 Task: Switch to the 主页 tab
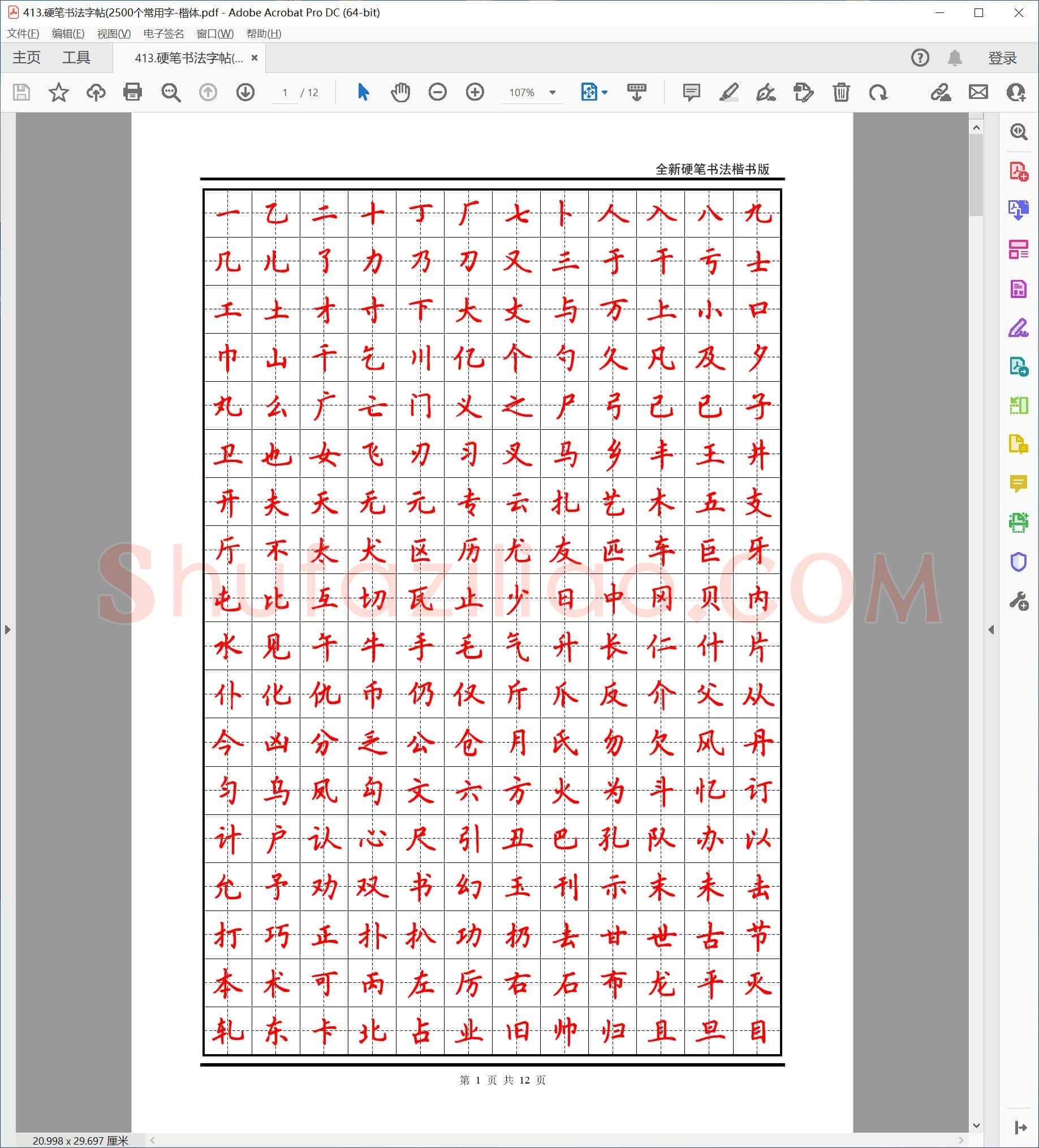pos(27,58)
